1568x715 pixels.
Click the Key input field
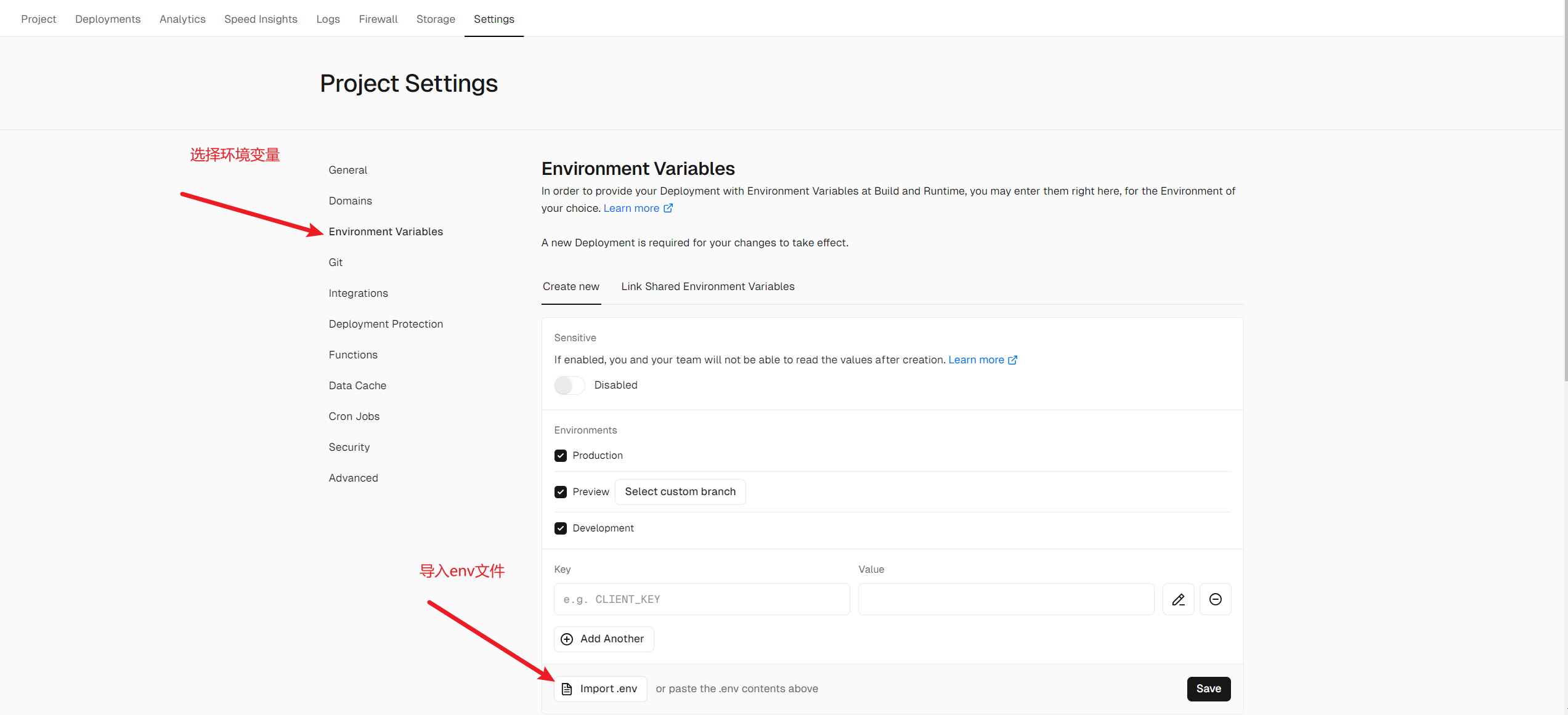(701, 599)
